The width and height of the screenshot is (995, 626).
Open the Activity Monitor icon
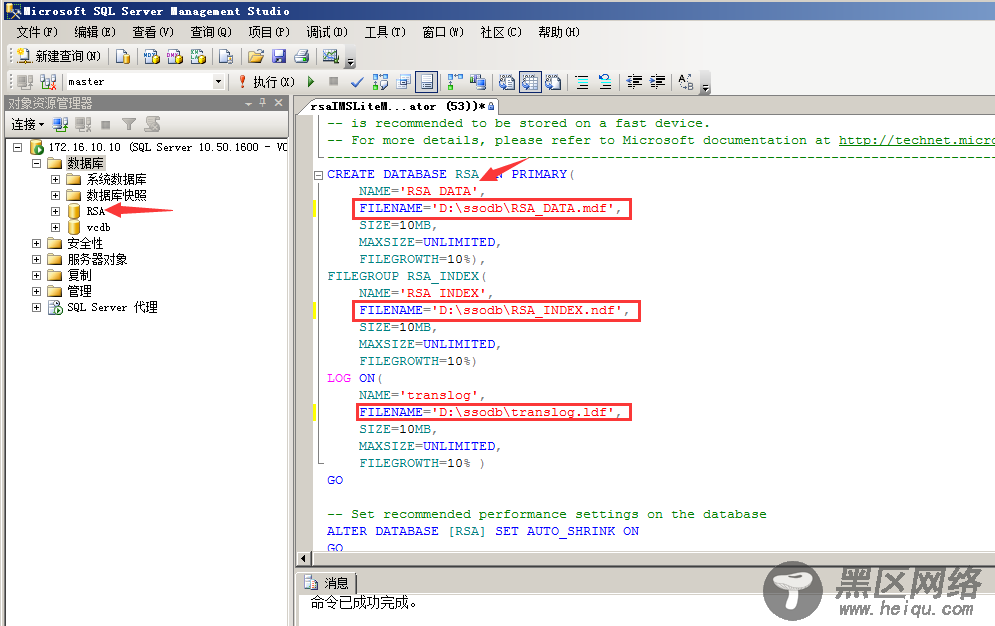click(331, 56)
